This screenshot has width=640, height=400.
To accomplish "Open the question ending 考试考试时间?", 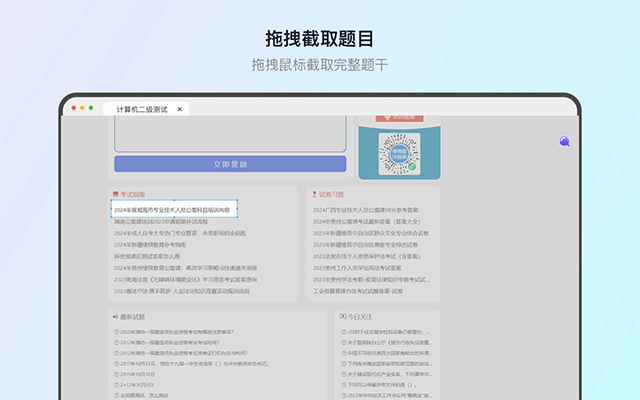I will [x=169, y=342].
